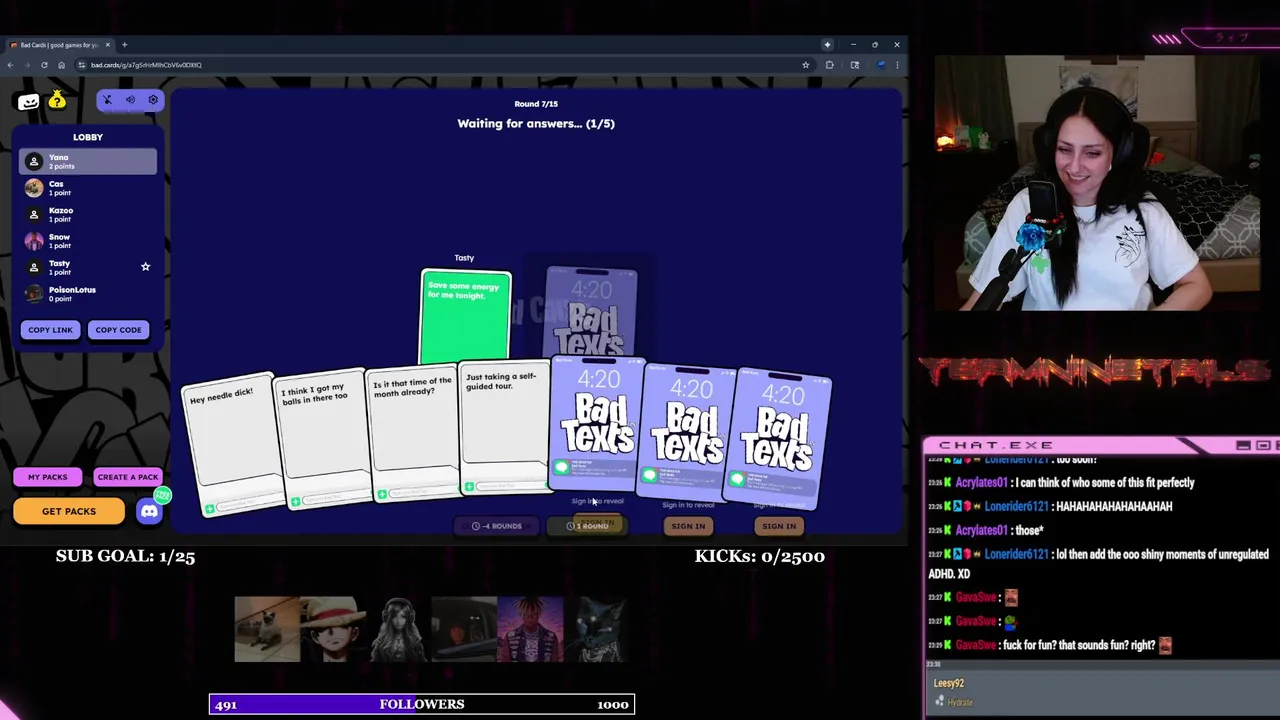Reload the page with the refresh icon
Viewport: 1280px width, 720px height.
(x=44, y=65)
